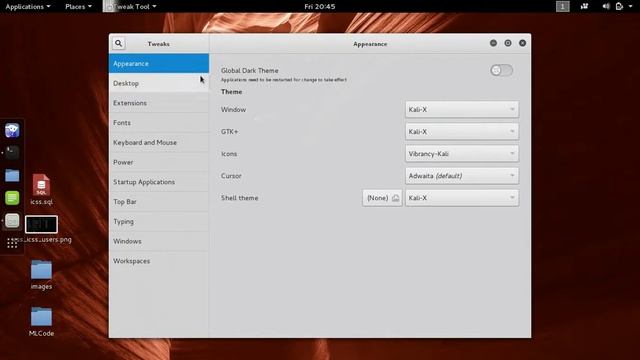Select the icss_users.png thumbnail
The width and height of the screenshot is (640, 360).
[41, 224]
